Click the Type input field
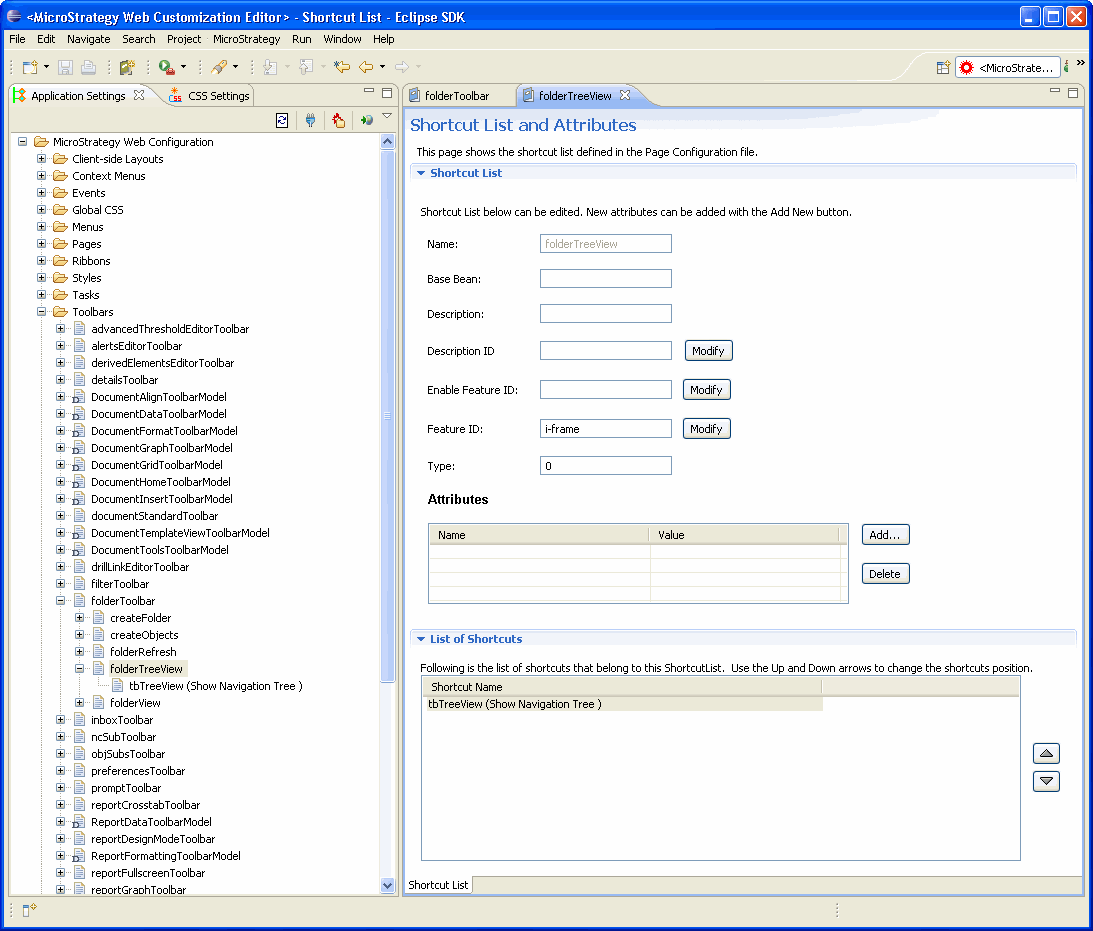The image size is (1093, 931). pyautogui.click(x=606, y=466)
